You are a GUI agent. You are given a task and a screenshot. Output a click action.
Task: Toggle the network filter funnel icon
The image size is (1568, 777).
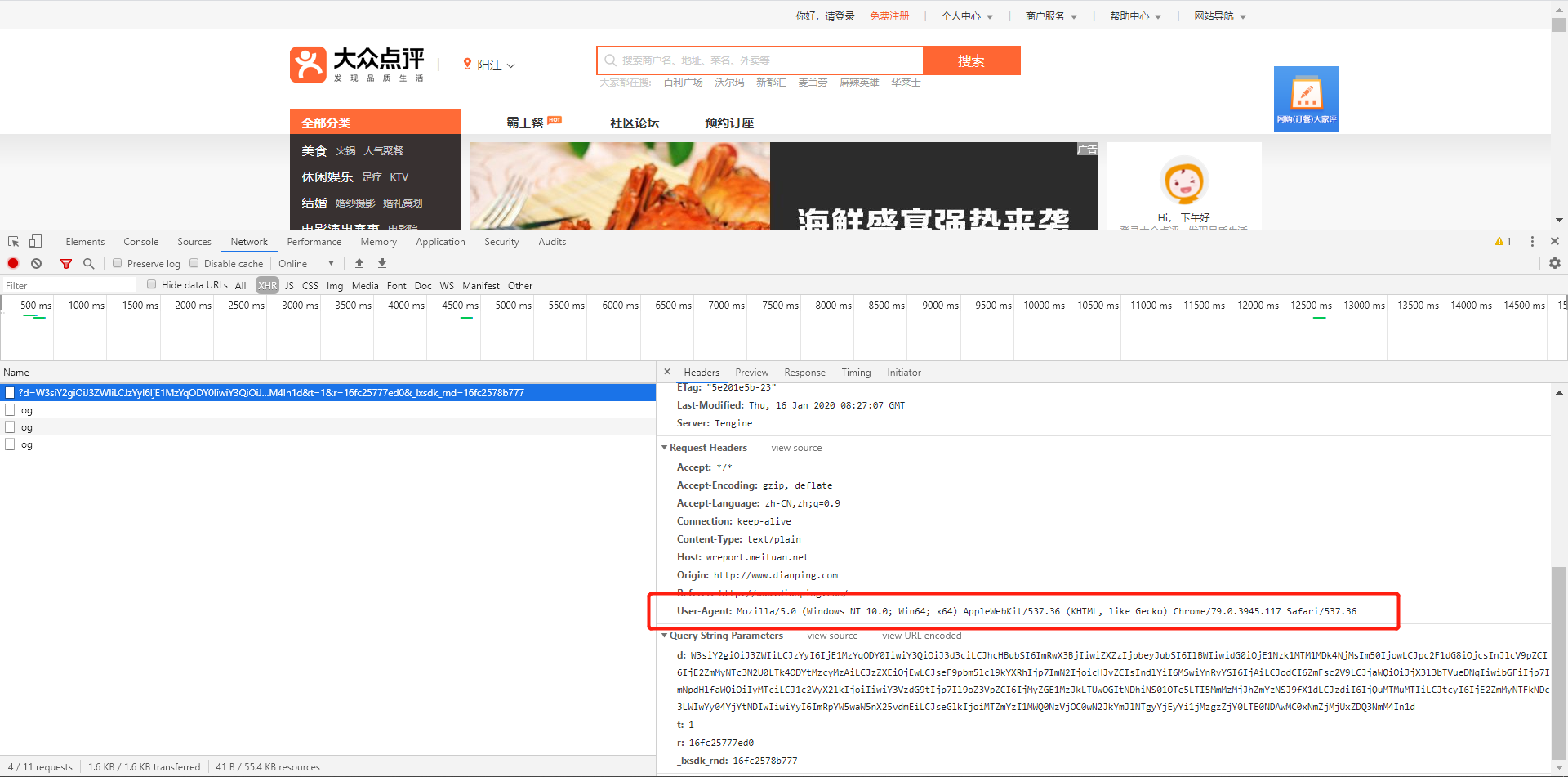[x=66, y=264]
